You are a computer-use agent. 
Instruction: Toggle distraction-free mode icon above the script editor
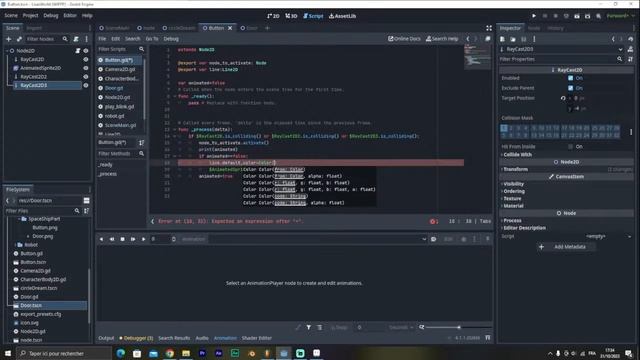point(489,28)
